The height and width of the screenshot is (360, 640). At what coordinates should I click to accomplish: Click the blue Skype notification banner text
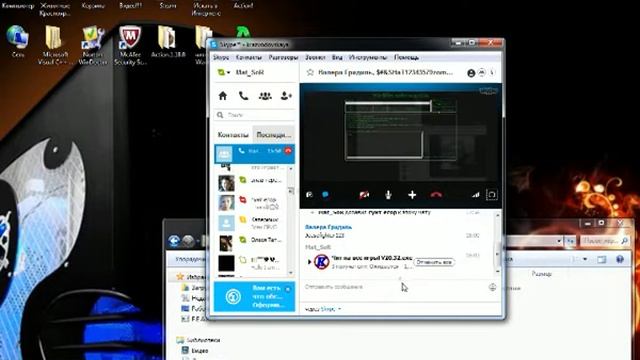(268, 297)
